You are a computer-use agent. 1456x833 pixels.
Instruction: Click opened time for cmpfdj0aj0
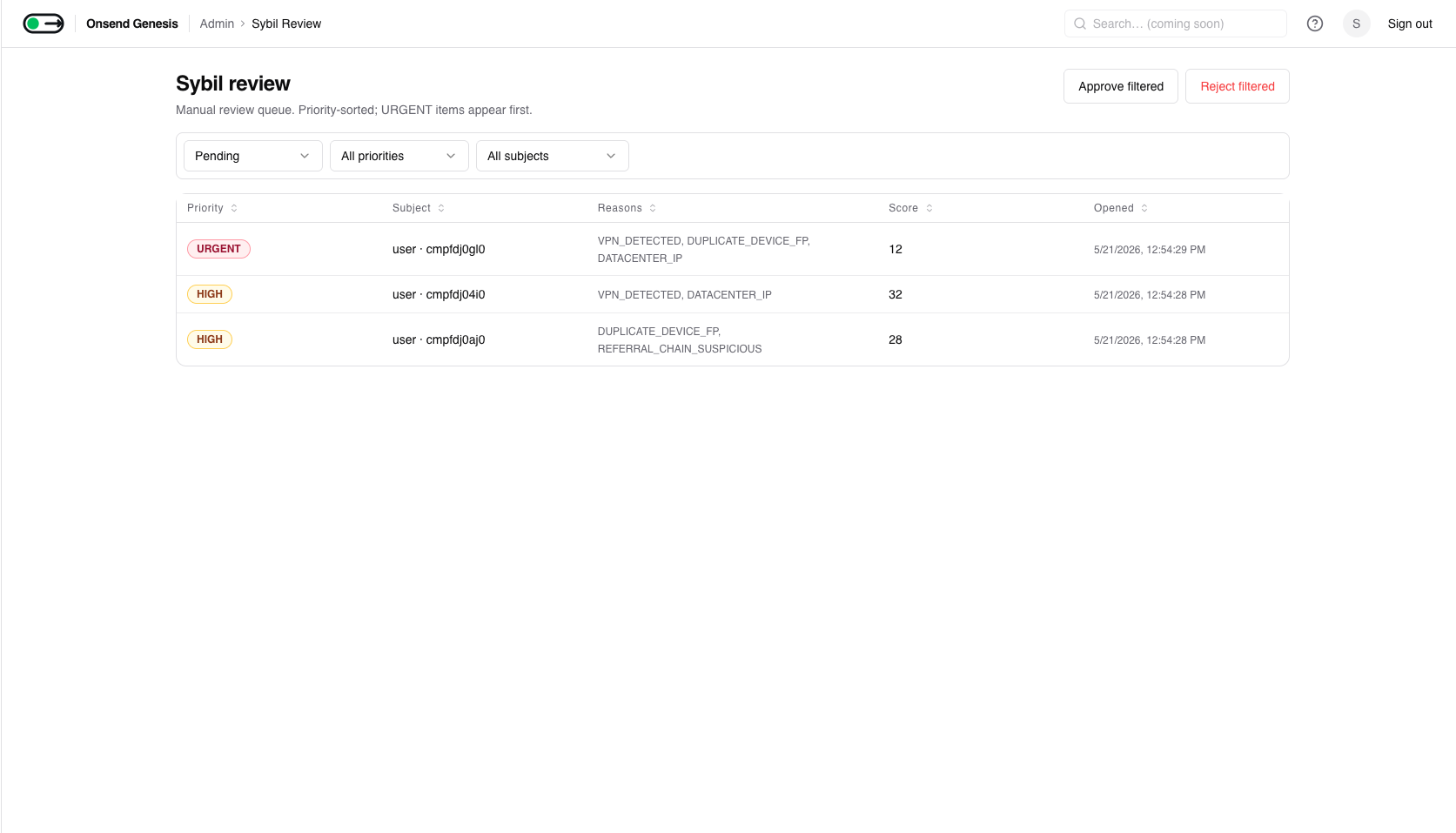click(1150, 340)
